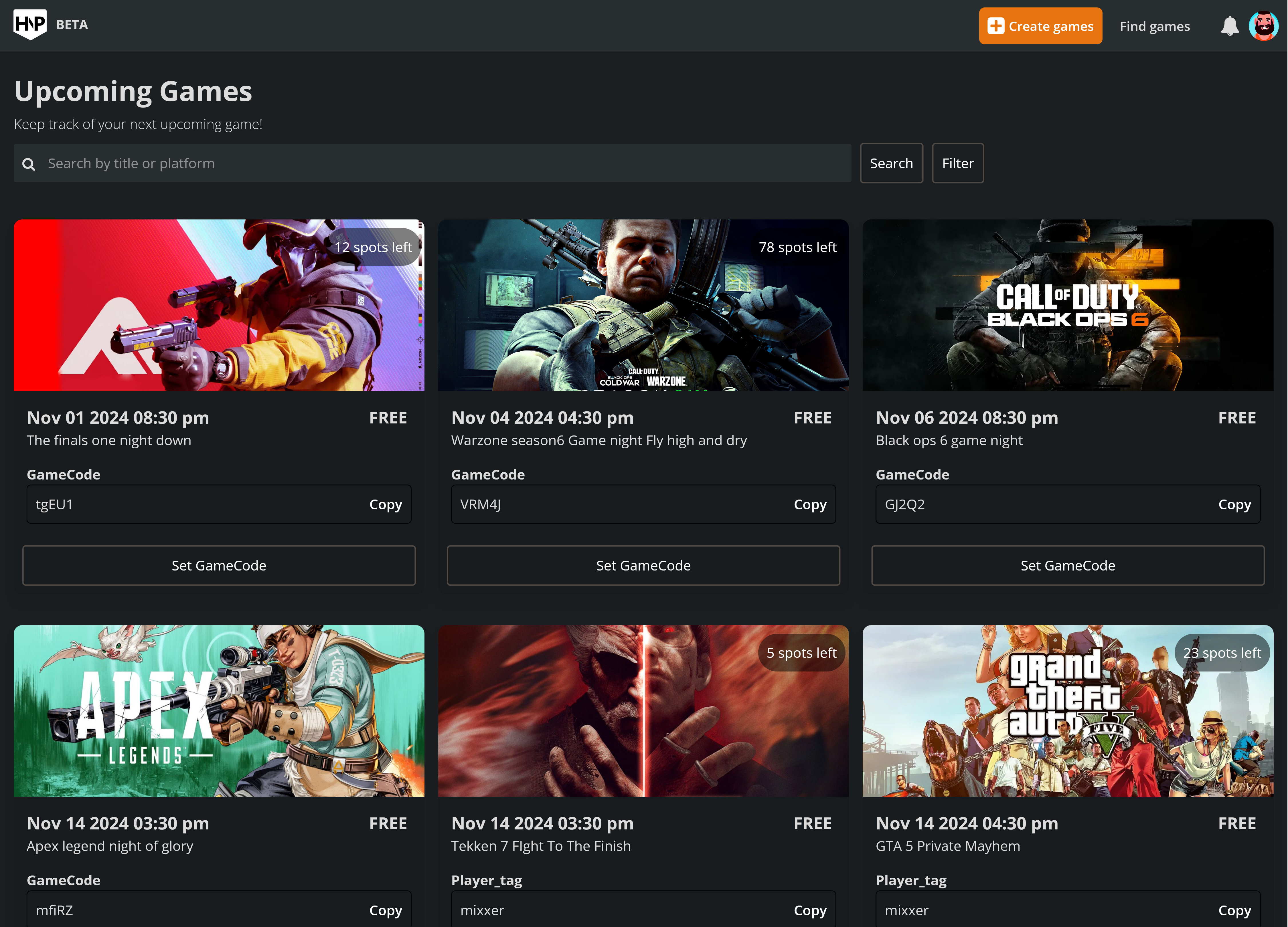Select 'Warzone season6 Game night Fly high and dry'
This screenshot has height=927, width=1288.
[x=598, y=441]
